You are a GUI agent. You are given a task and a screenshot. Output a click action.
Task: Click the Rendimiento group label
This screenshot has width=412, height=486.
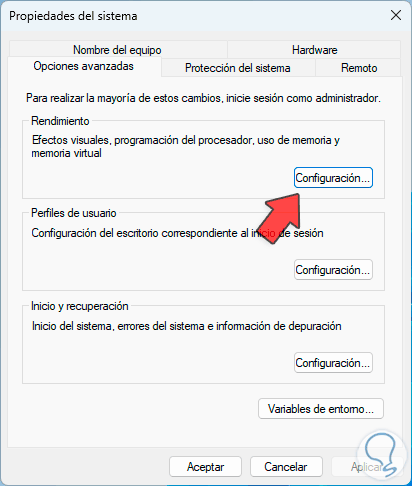[x=60, y=121]
